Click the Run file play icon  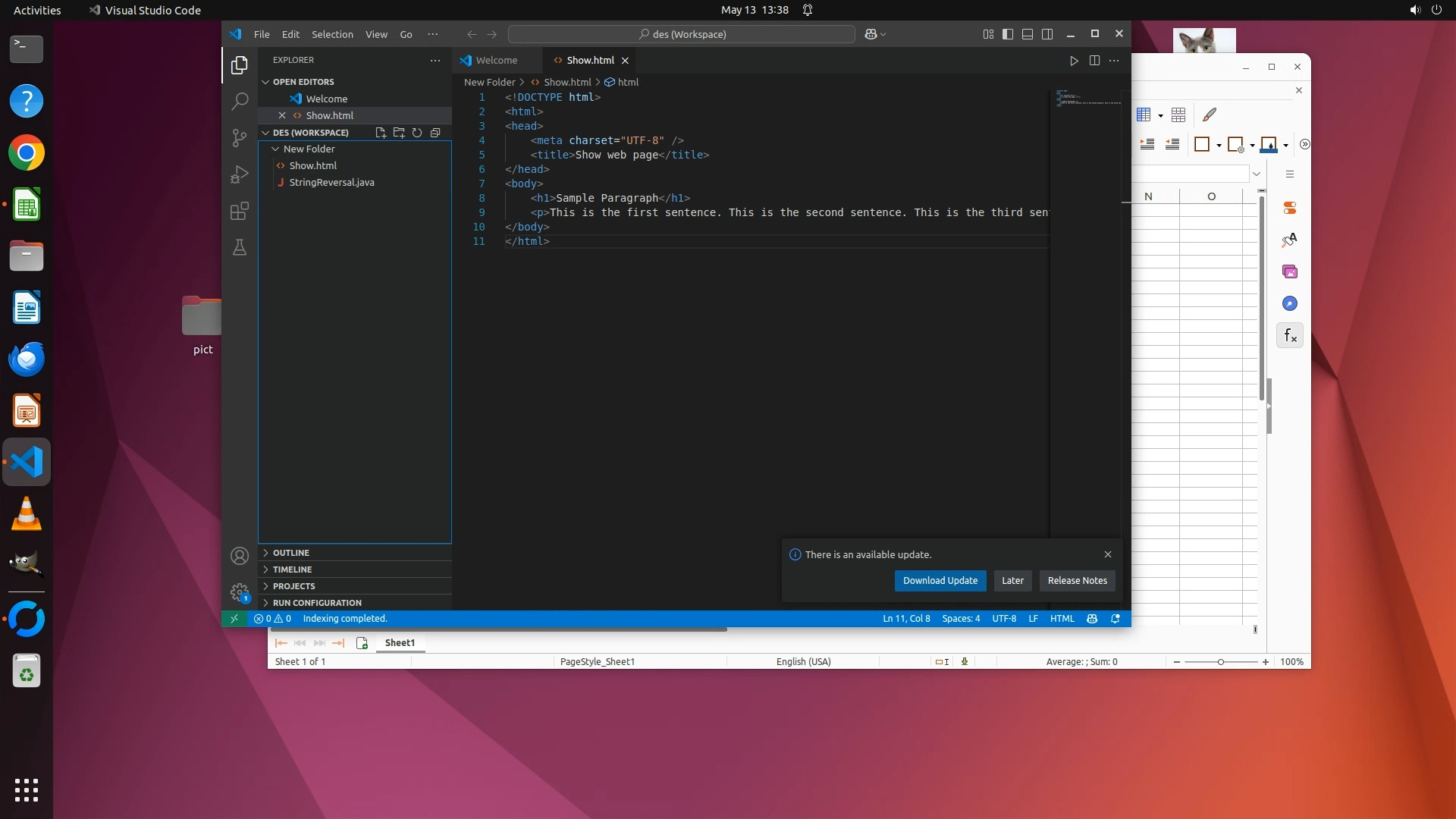click(x=1074, y=61)
